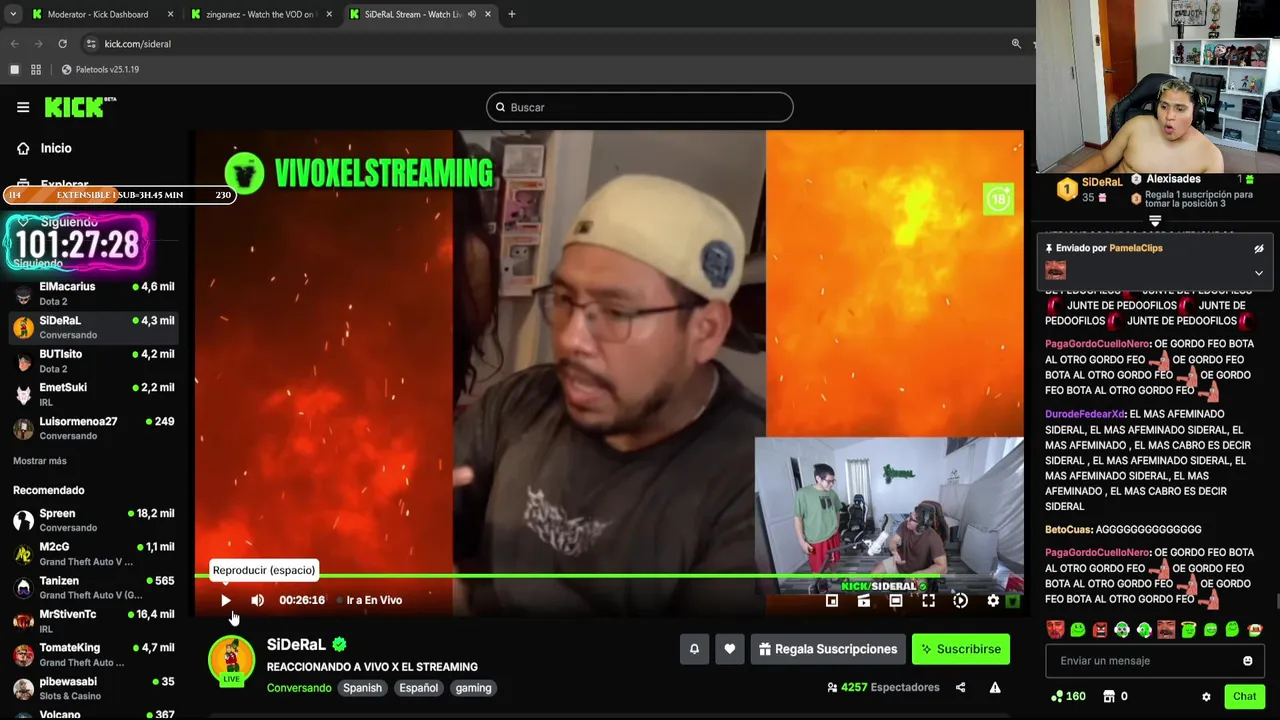
Task: Hide the pinned message eye-slash icon
Action: [x=1259, y=249]
